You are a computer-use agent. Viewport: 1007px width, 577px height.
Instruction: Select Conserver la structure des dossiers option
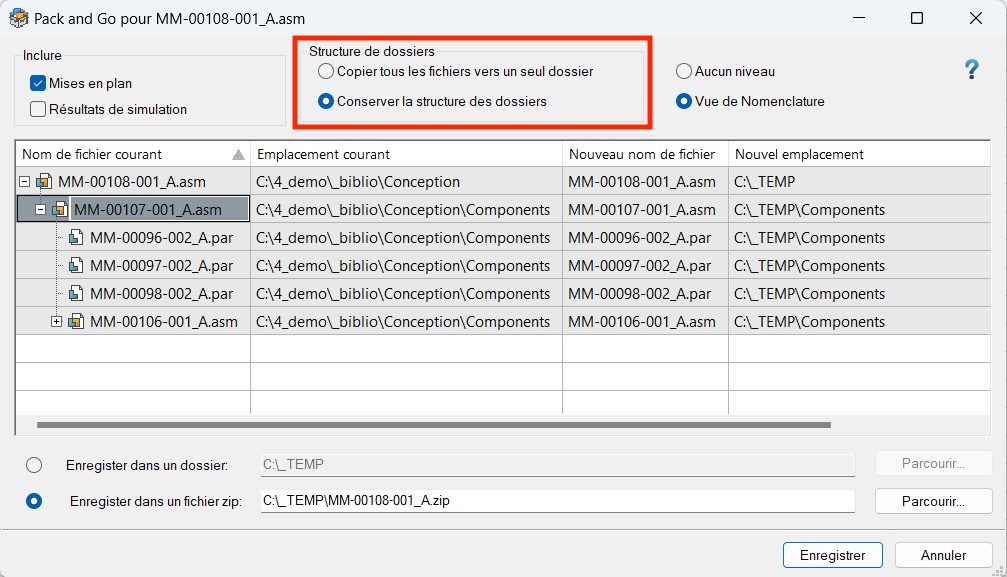click(x=326, y=102)
